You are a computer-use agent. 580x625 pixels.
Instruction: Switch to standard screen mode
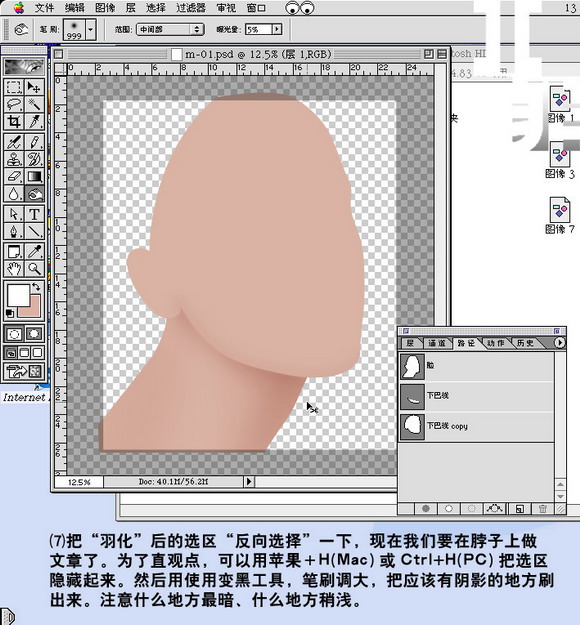point(12,352)
